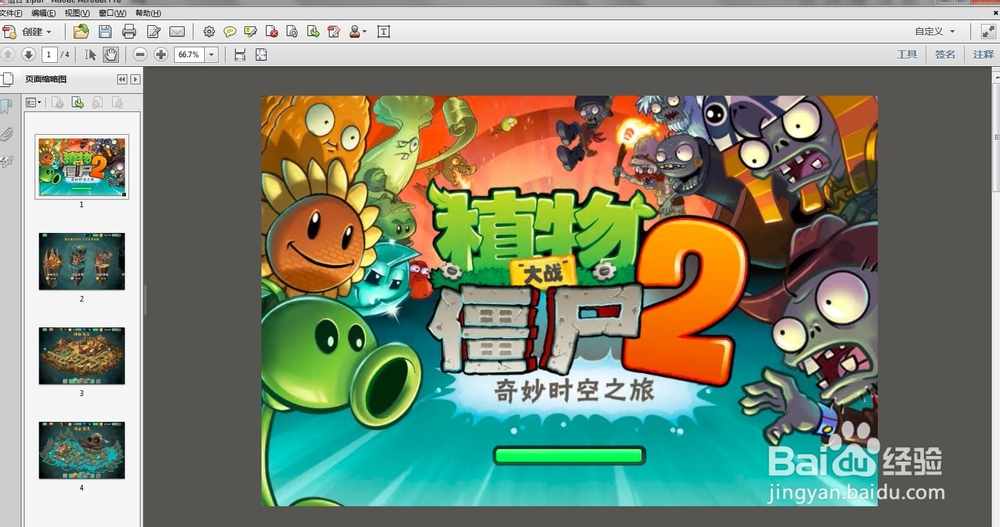Open the zoom percentage dropdown arrow
Screen dimensions: 1000x527
pyautogui.click(x=212, y=54)
